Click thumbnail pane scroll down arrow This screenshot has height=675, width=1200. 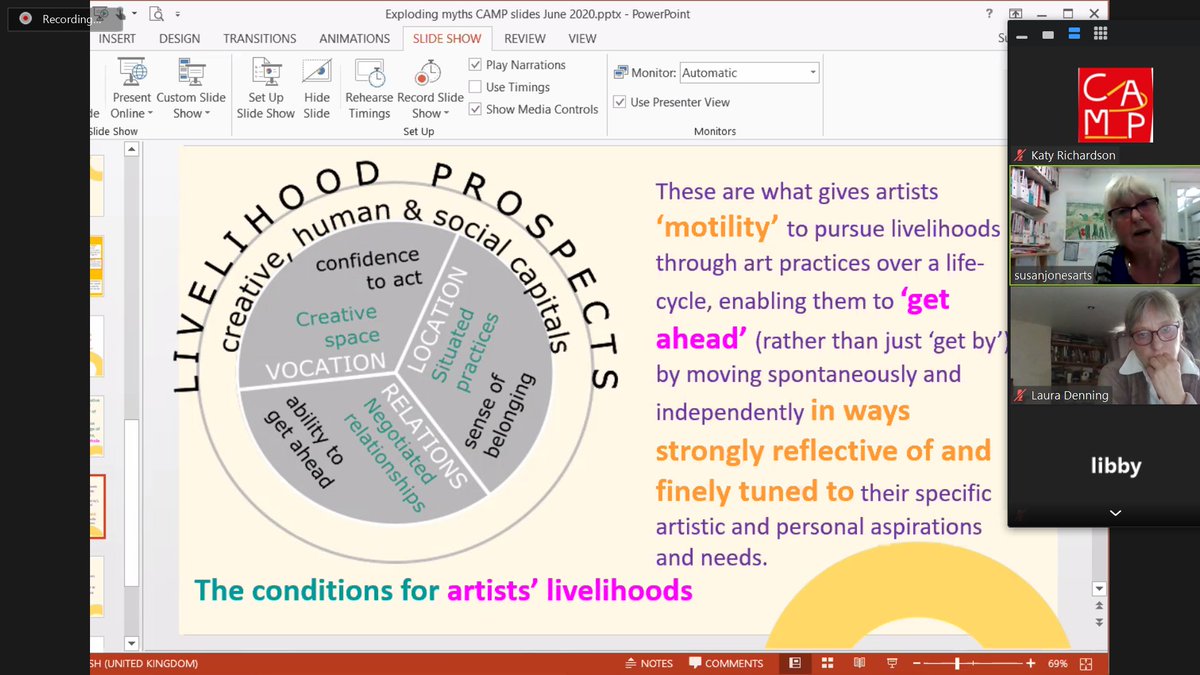pyautogui.click(x=131, y=643)
